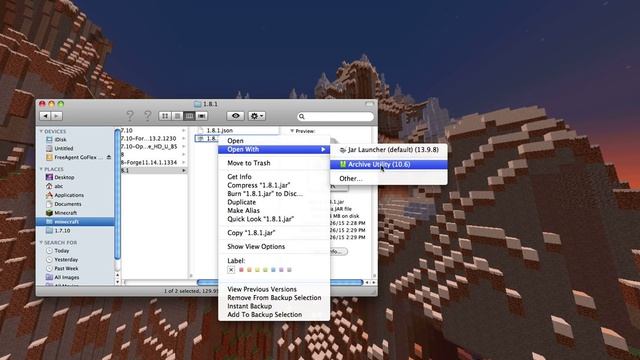
Task: Switch Finder to Cover Flow view
Action: pyautogui.click(x=202, y=116)
